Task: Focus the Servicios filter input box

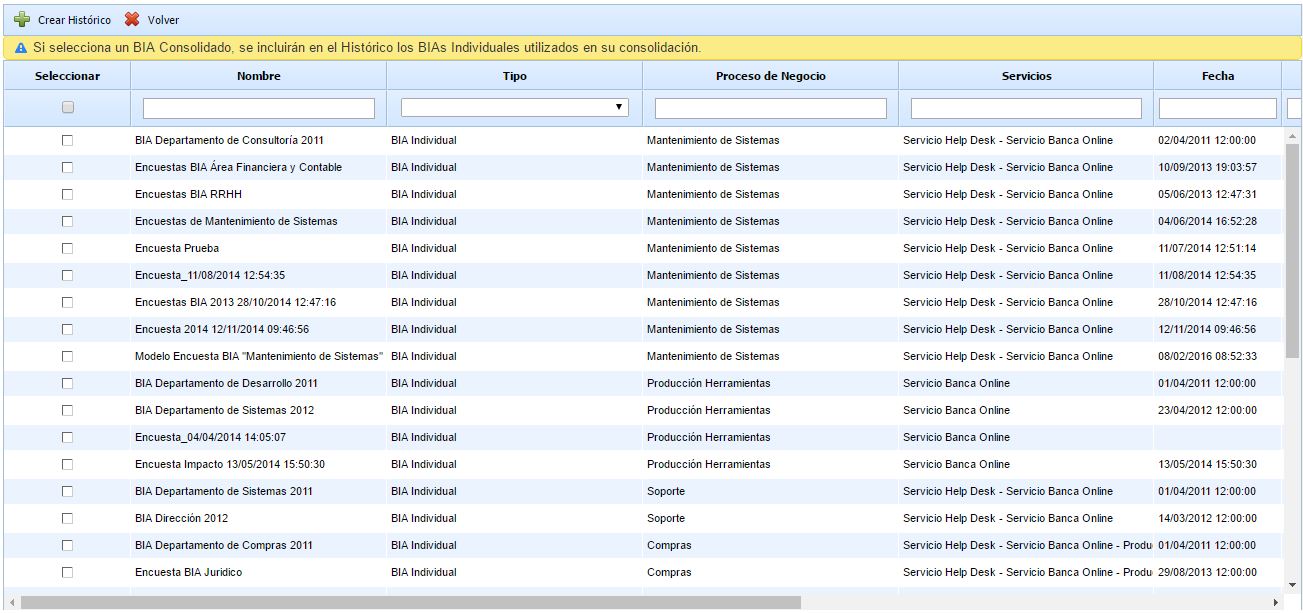Action: 1026,108
